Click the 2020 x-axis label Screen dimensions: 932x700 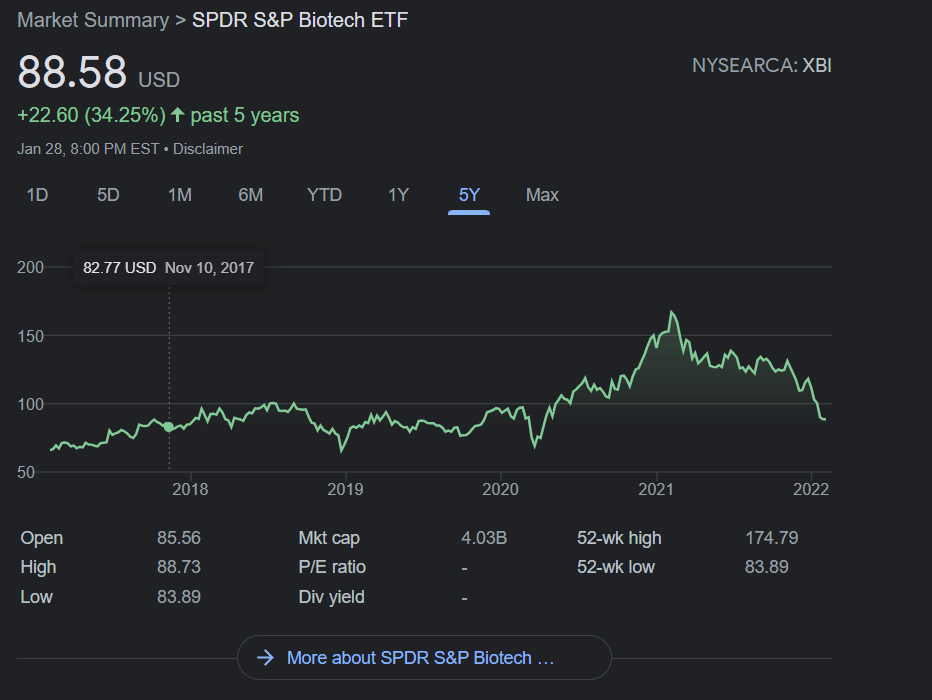(500, 489)
